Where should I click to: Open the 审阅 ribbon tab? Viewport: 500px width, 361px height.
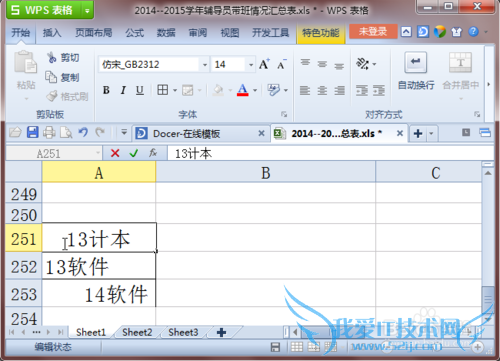(198, 33)
